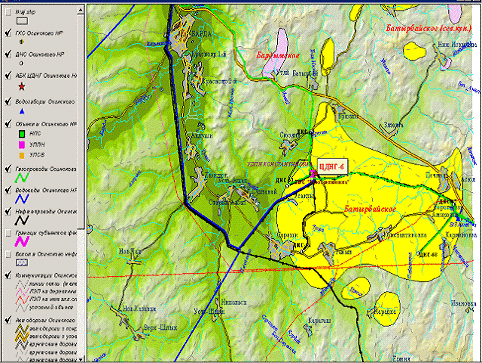The image size is (482, 363).
Task: Enable the Границы субъектов layer checkbox
Action: (x=8, y=233)
